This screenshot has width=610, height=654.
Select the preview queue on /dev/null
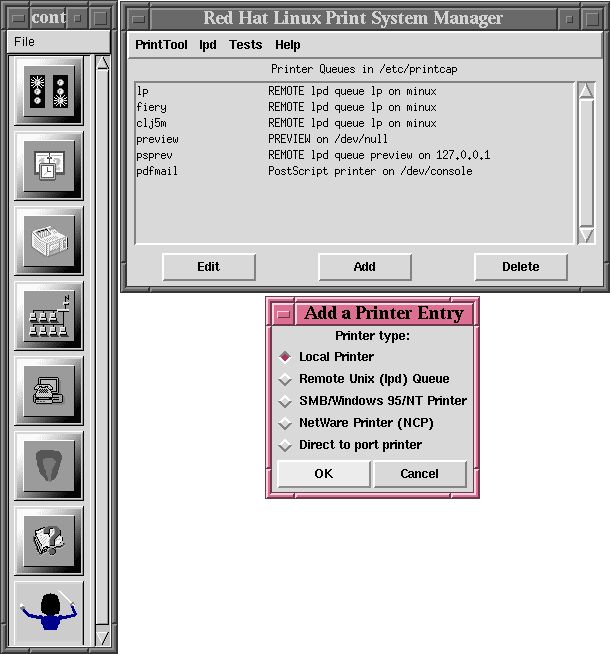(x=354, y=139)
